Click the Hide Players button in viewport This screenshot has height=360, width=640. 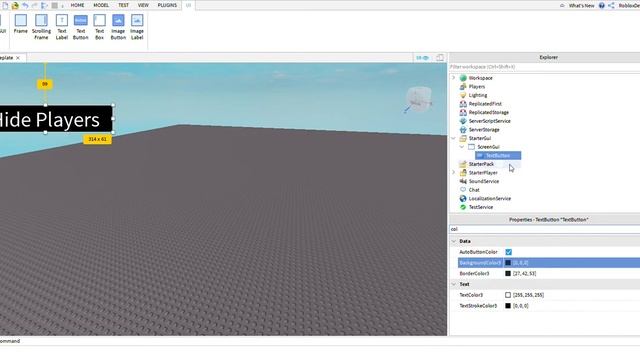click(x=56, y=119)
